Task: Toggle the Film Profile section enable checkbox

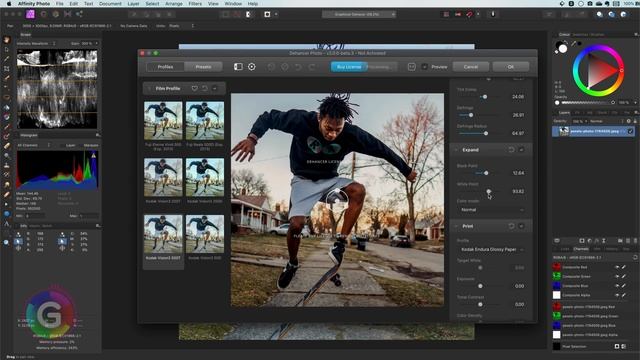Action: pyautogui.click(x=215, y=88)
